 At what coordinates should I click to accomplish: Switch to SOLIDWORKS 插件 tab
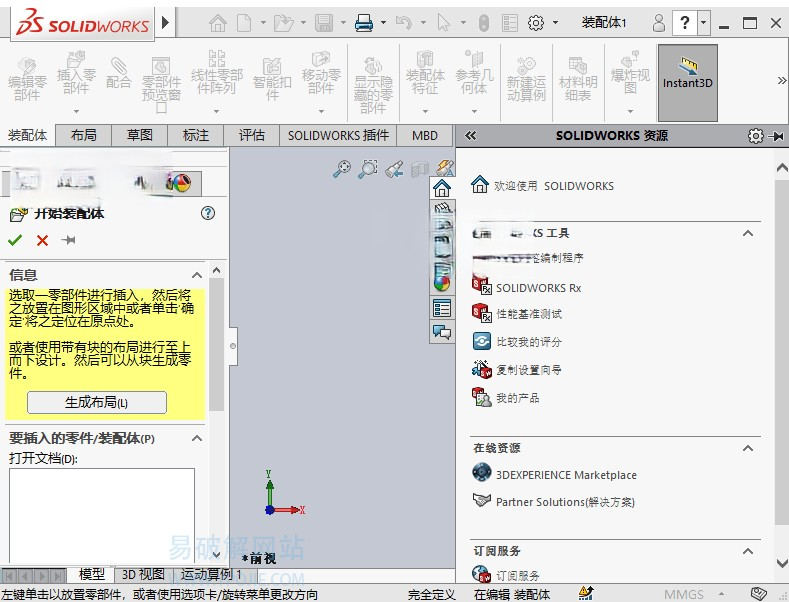338,135
